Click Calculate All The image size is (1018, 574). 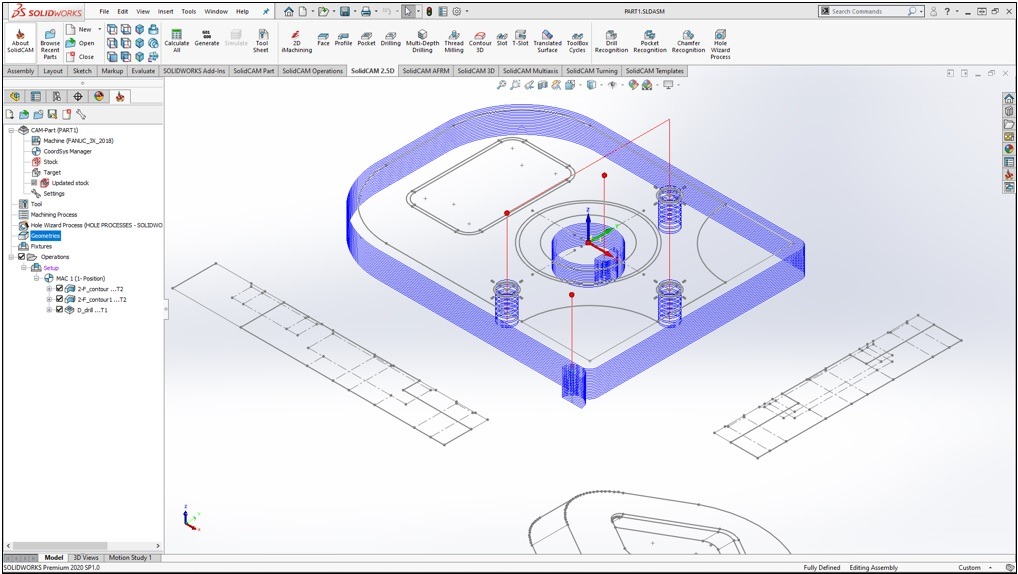(177, 41)
